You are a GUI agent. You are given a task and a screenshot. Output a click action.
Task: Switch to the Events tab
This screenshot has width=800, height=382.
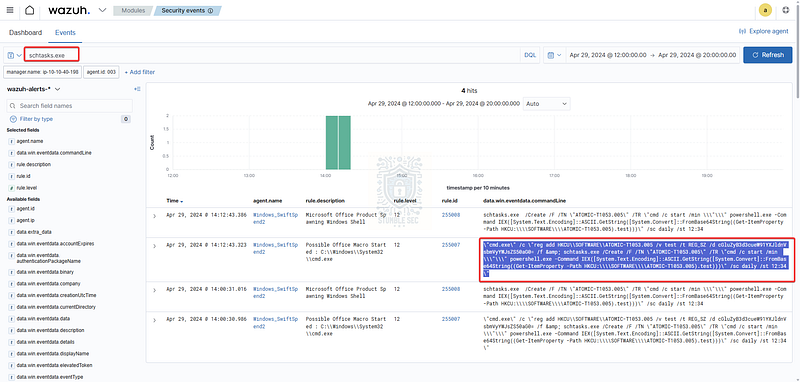tap(65, 32)
